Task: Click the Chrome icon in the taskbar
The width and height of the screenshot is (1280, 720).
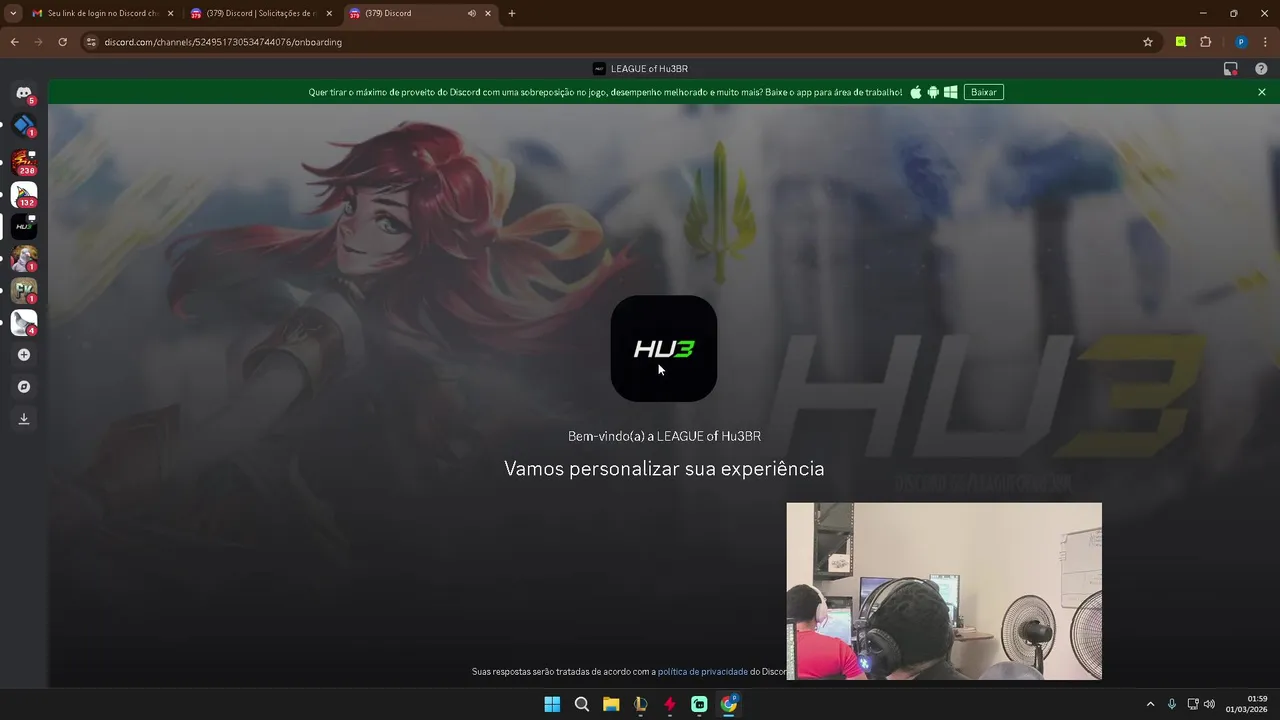Action: pyautogui.click(x=729, y=704)
